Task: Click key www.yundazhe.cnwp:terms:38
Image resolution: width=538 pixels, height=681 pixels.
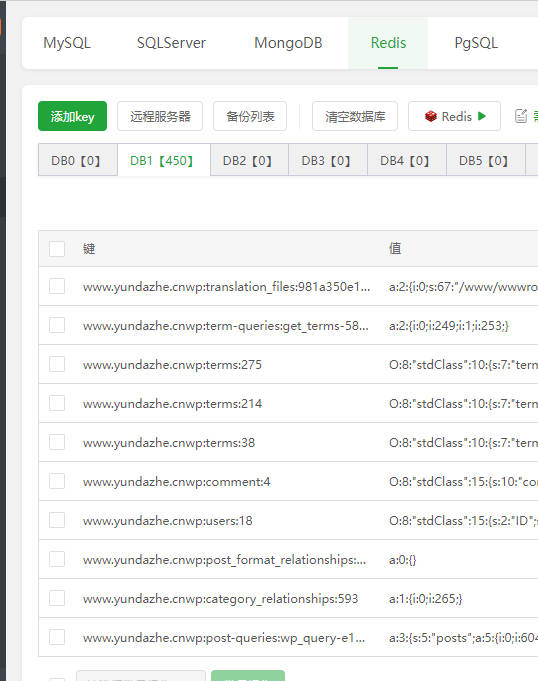Action: click(169, 443)
